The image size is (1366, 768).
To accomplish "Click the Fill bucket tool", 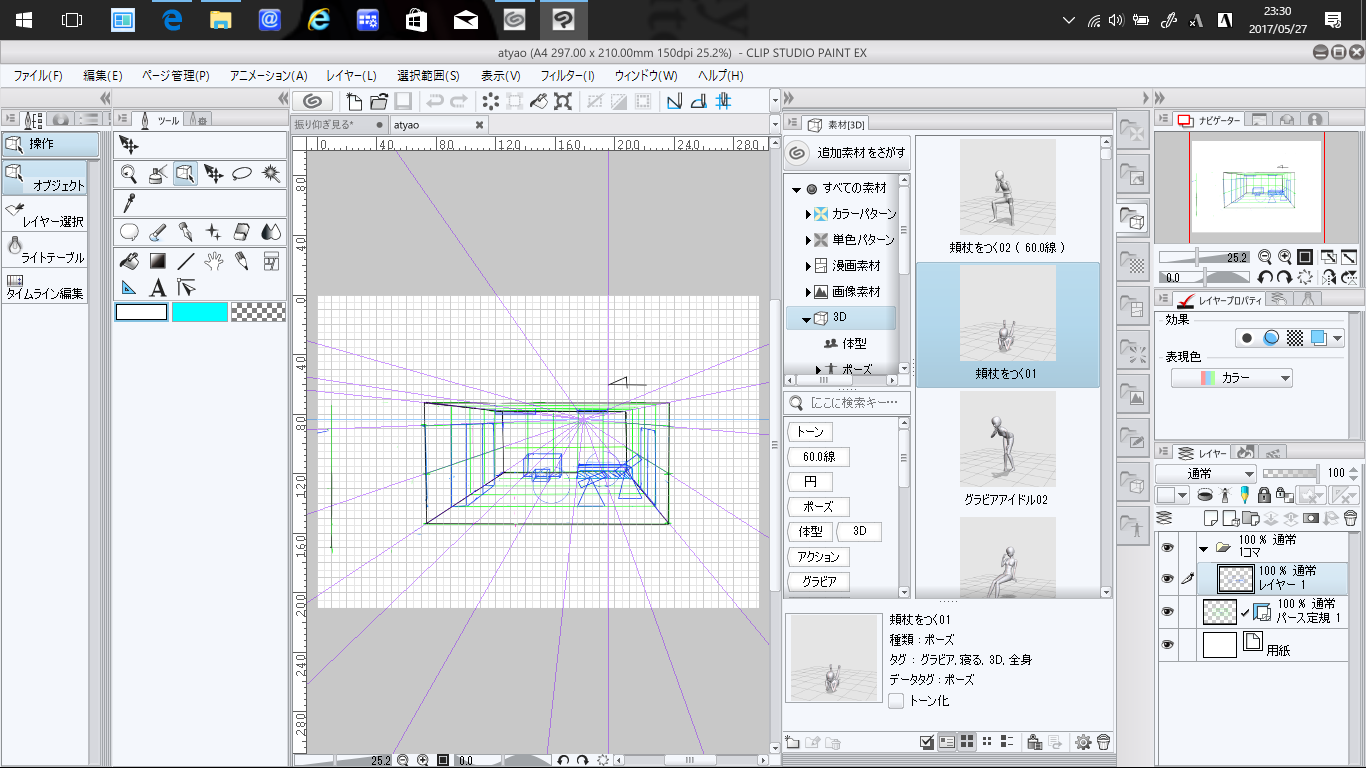I will (129, 261).
